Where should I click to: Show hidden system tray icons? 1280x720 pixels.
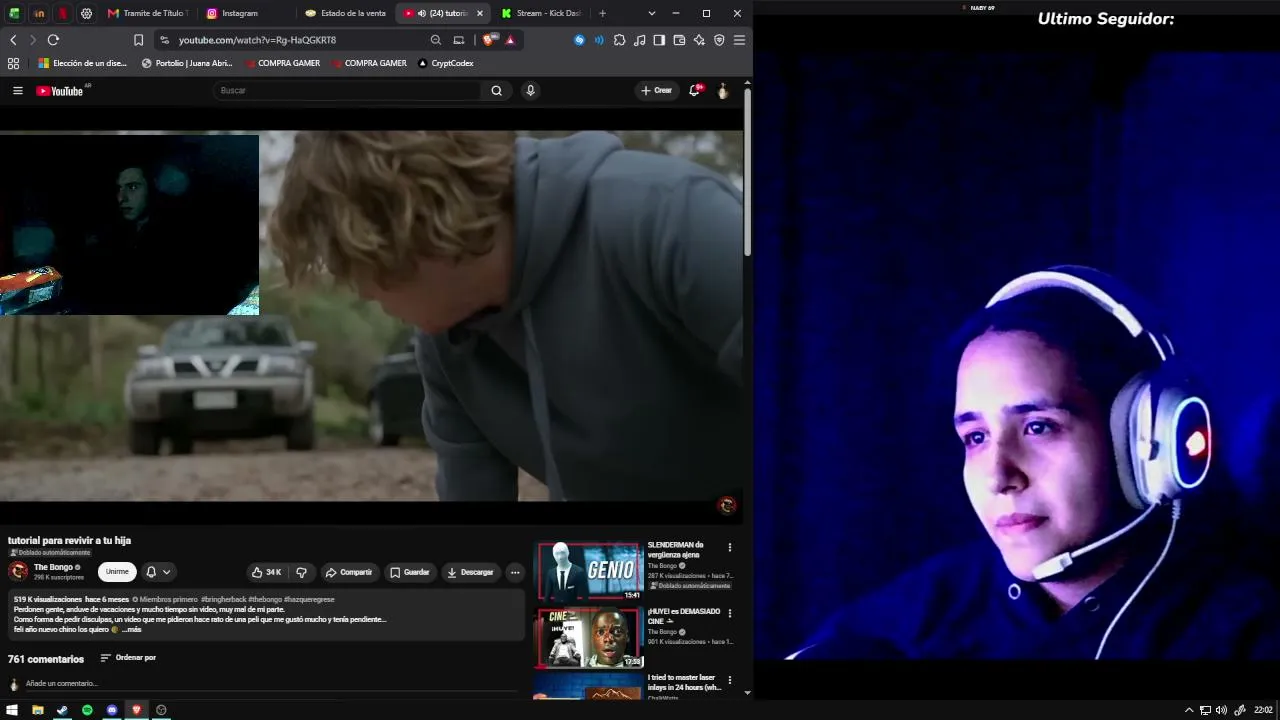(1189, 710)
